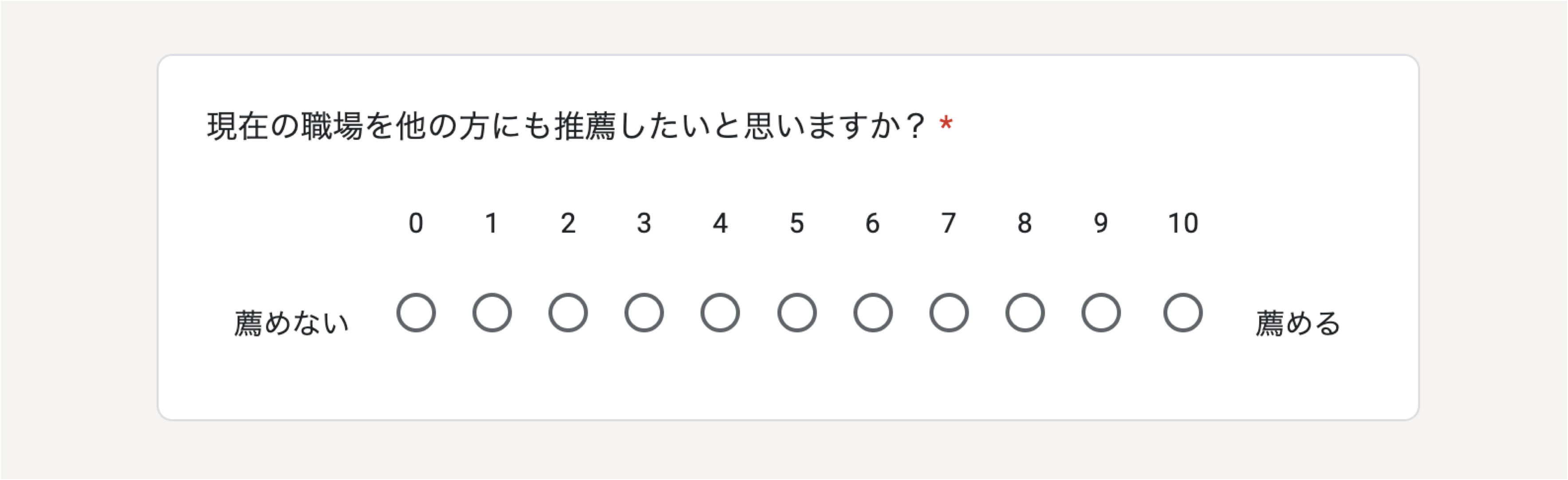
Task: Choose rating 8 on recommendation scale
Action: [x=1025, y=313]
